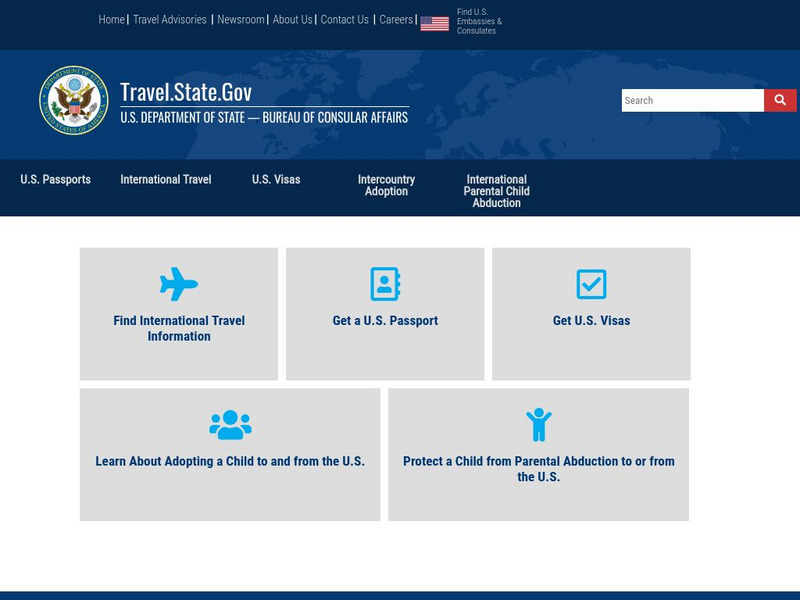
Task: Click the Bureau of Consular Affairs subtitle
Action: pyautogui.click(x=264, y=117)
